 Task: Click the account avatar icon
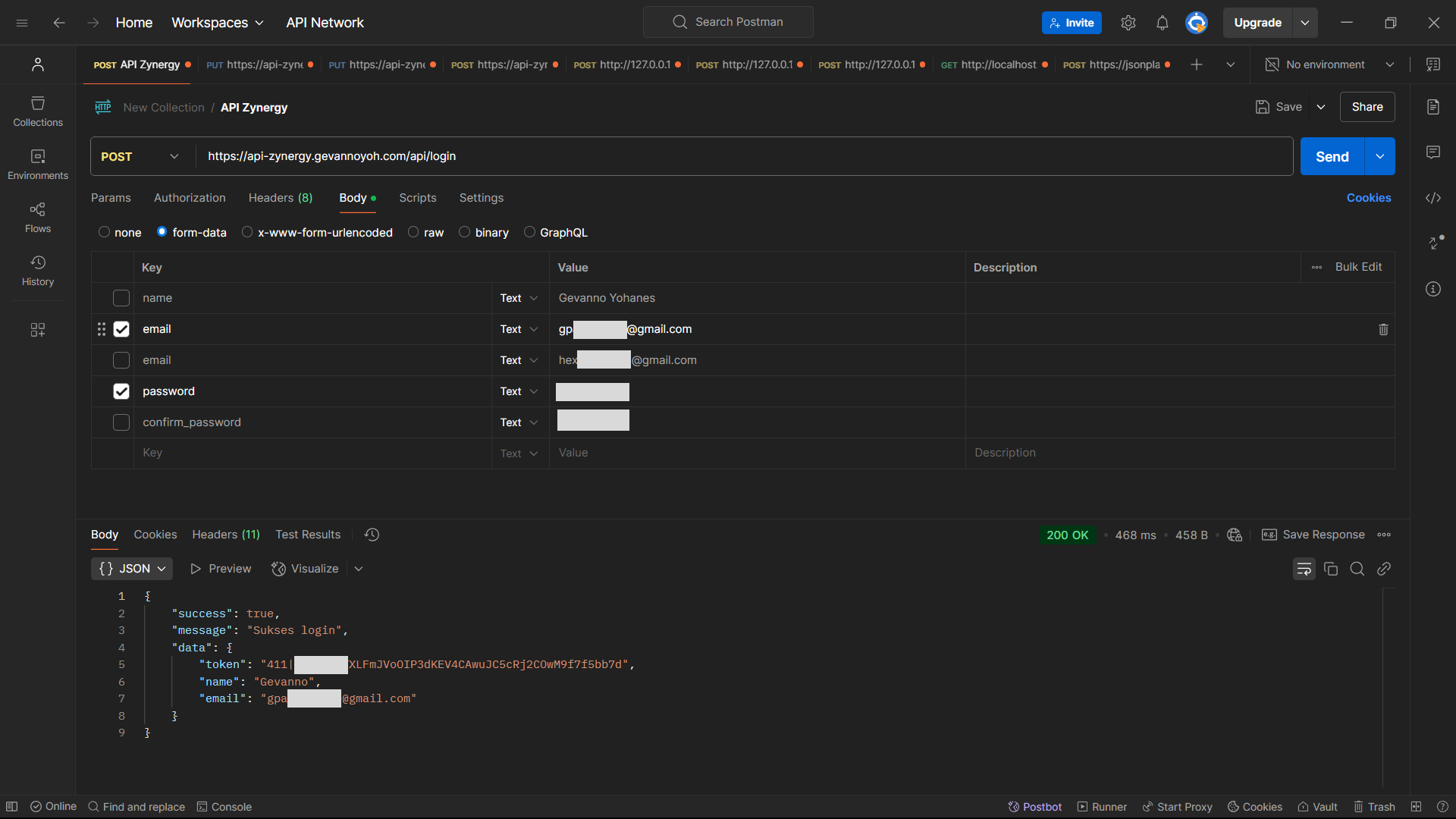(x=1197, y=23)
